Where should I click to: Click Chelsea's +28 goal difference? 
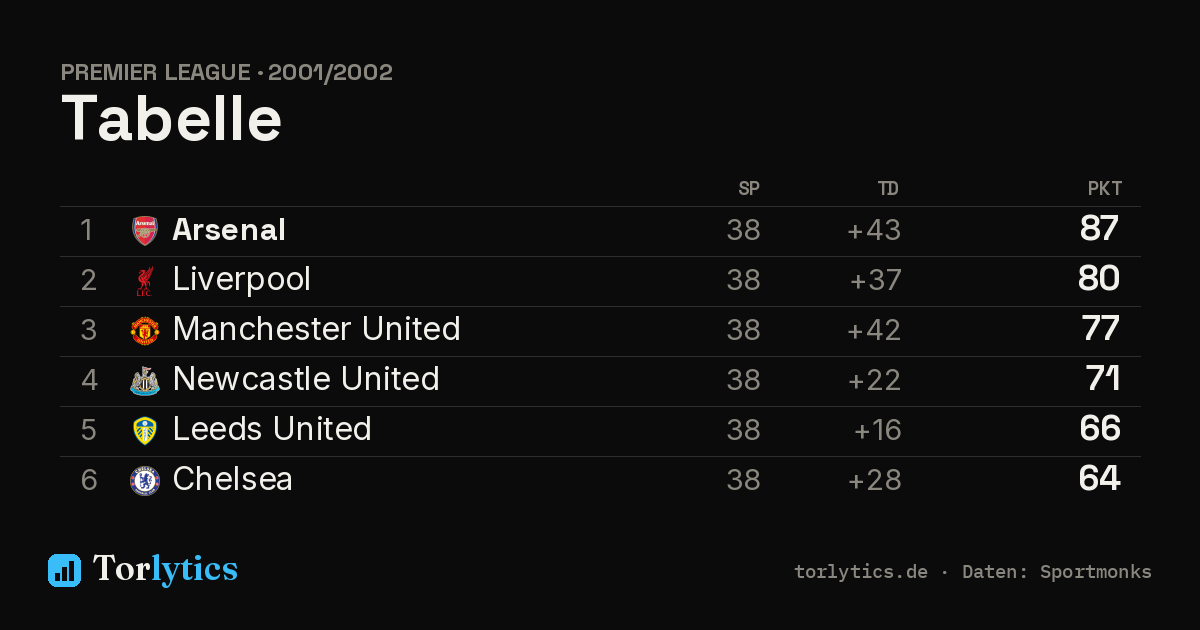point(875,480)
